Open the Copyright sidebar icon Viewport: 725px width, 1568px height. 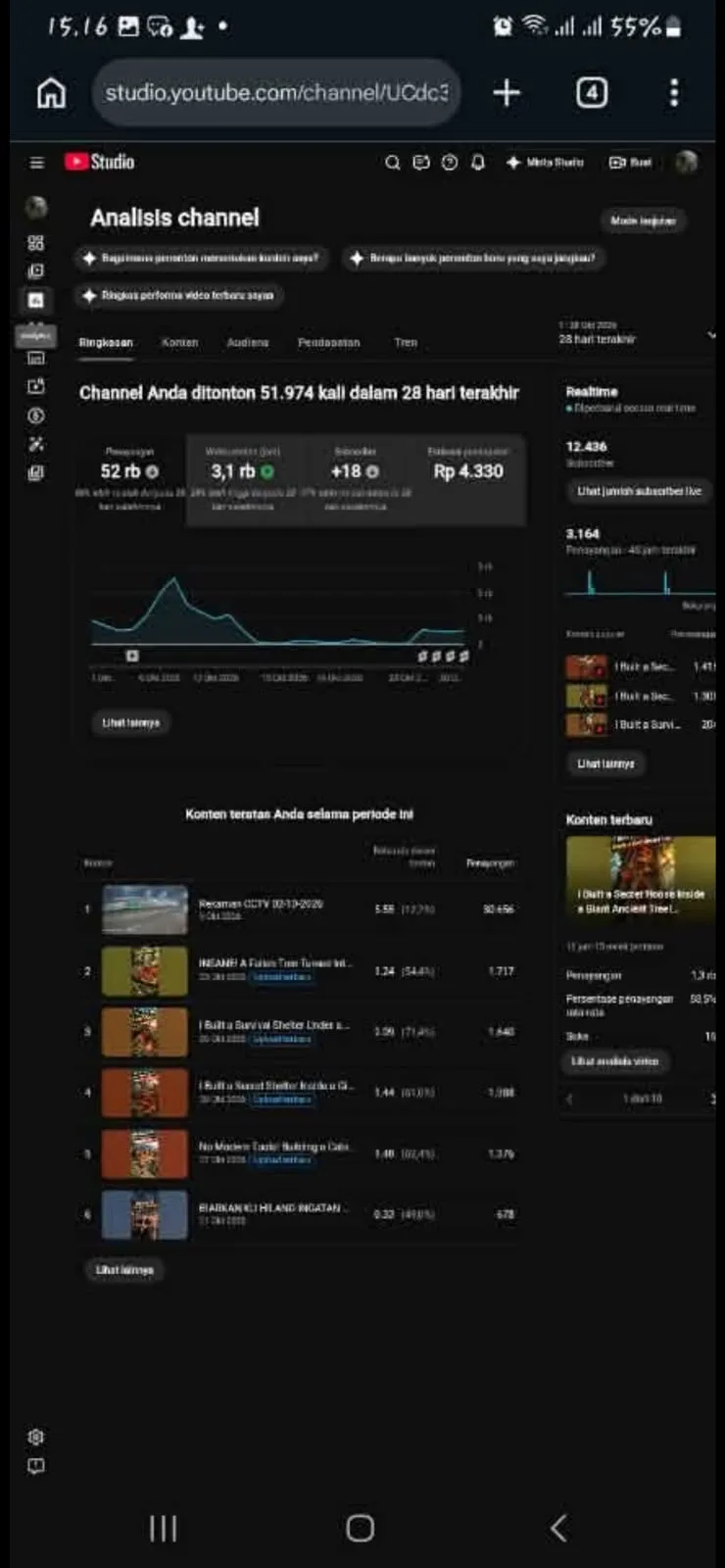36,386
